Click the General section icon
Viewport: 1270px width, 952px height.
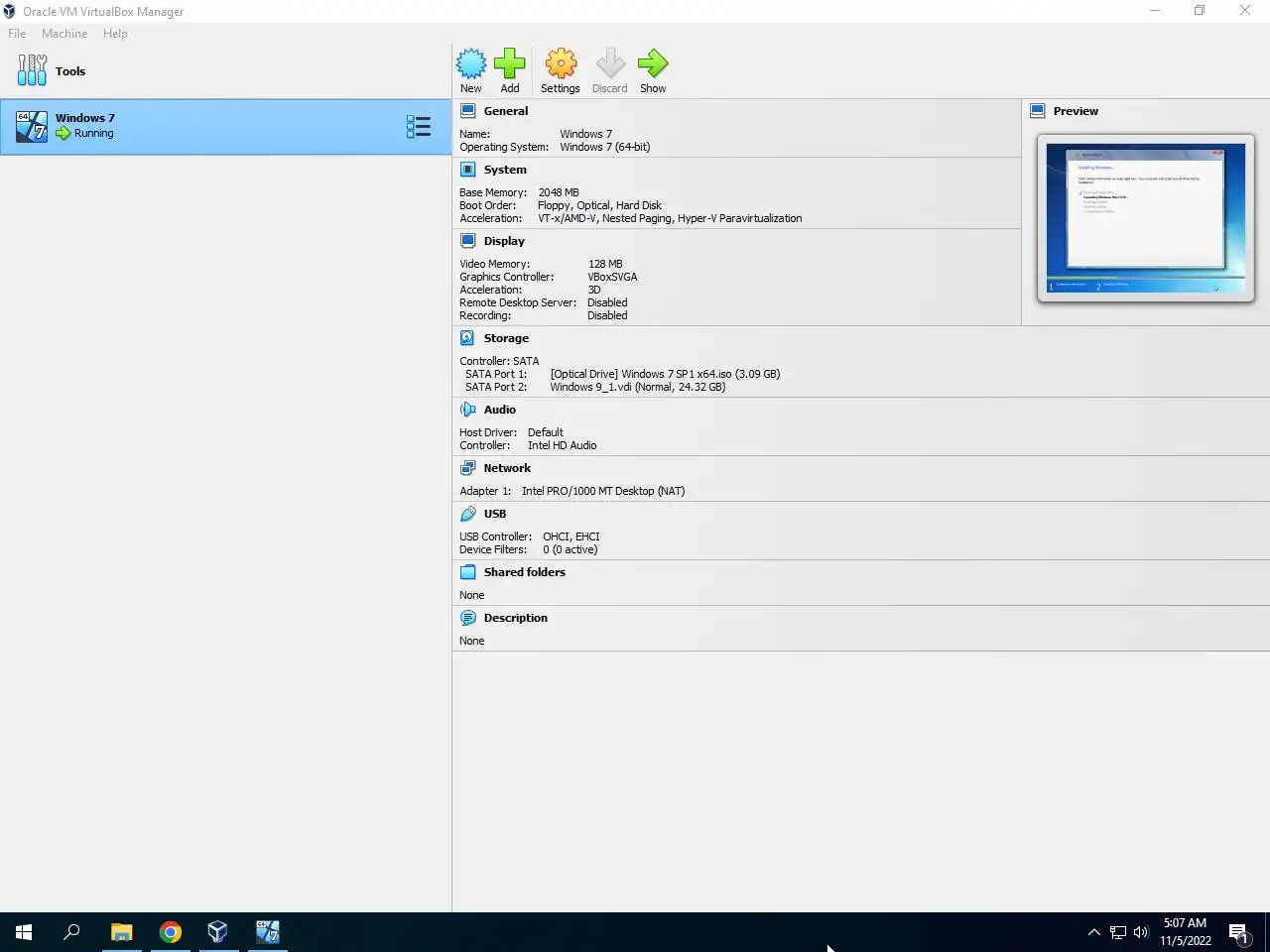point(468,111)
